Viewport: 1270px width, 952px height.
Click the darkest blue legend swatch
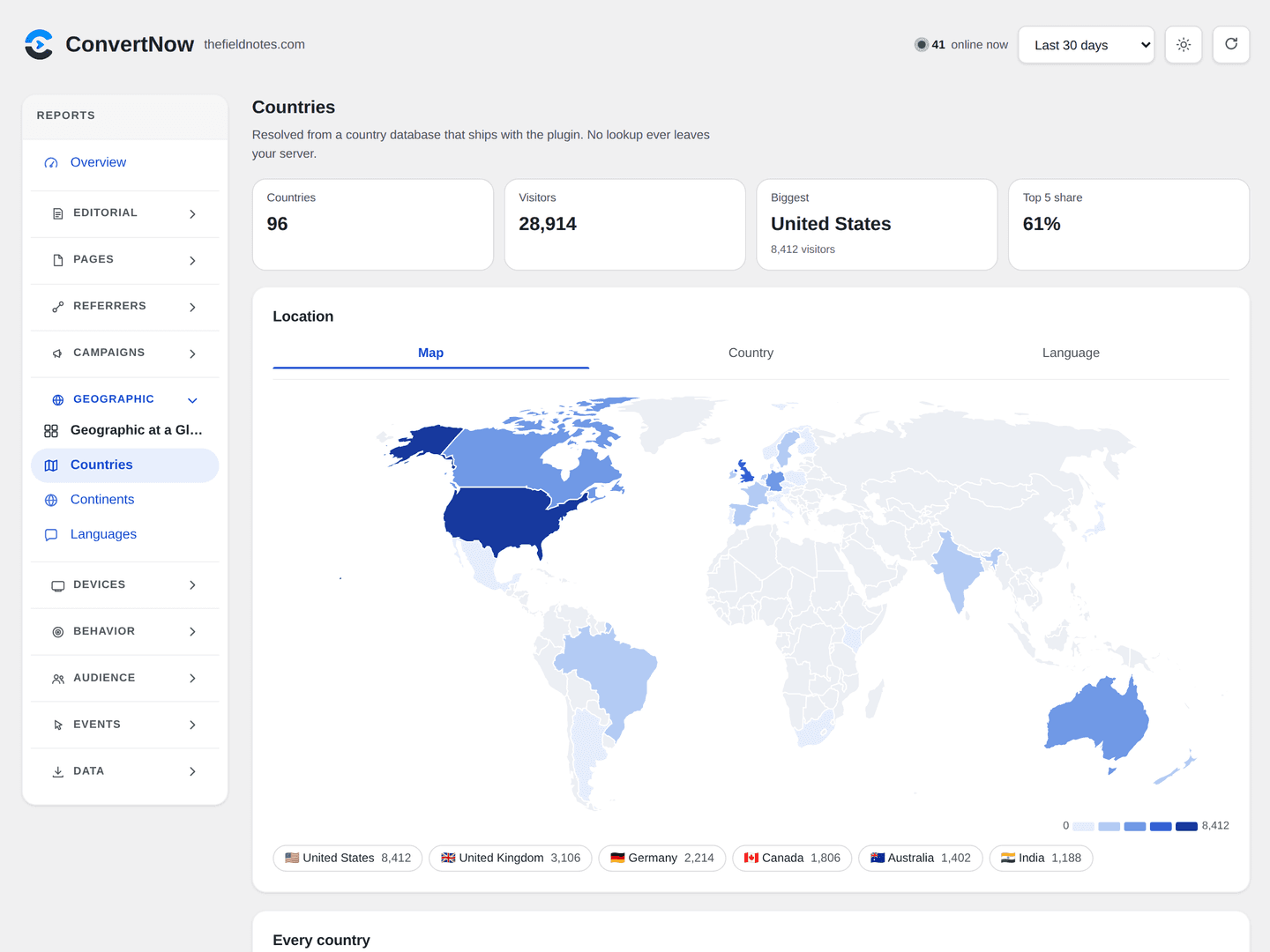(1186, 826)
